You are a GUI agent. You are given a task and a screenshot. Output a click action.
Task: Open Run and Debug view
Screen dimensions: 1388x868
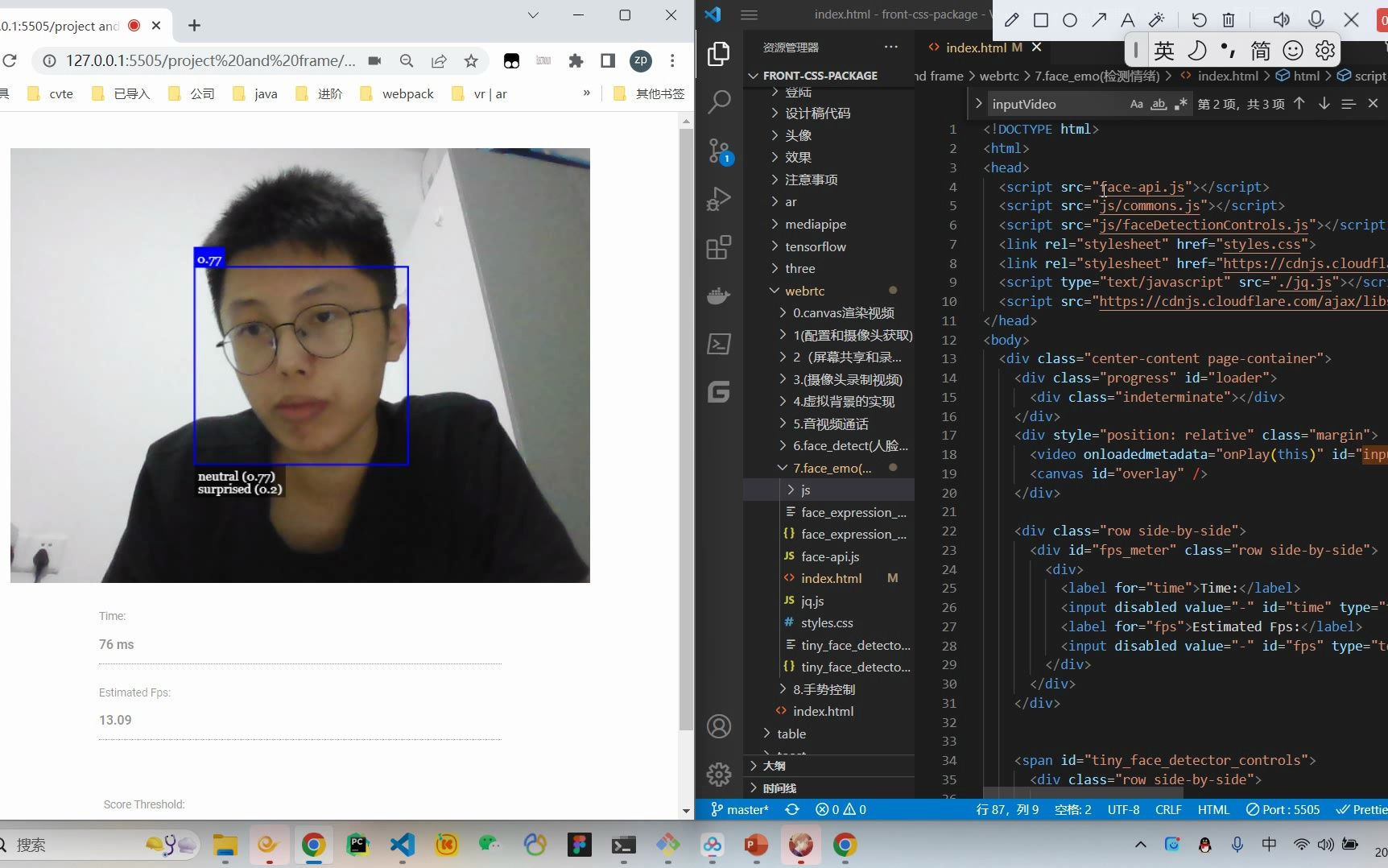tap(718, 199)
